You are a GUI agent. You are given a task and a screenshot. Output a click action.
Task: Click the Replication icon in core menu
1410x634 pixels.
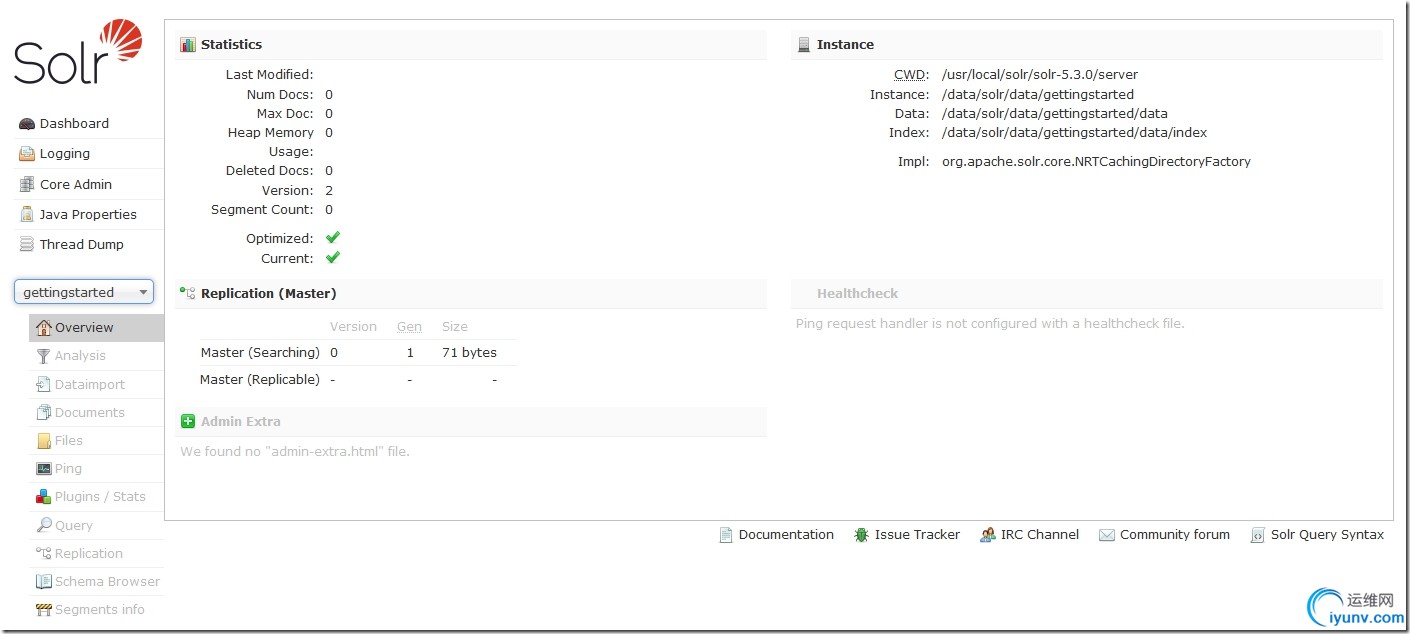coord(43,553)
